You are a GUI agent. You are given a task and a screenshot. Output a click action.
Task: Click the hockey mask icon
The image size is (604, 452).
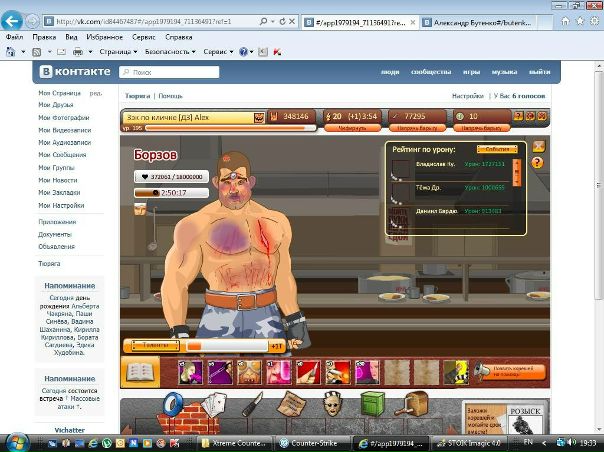point(333,405)
